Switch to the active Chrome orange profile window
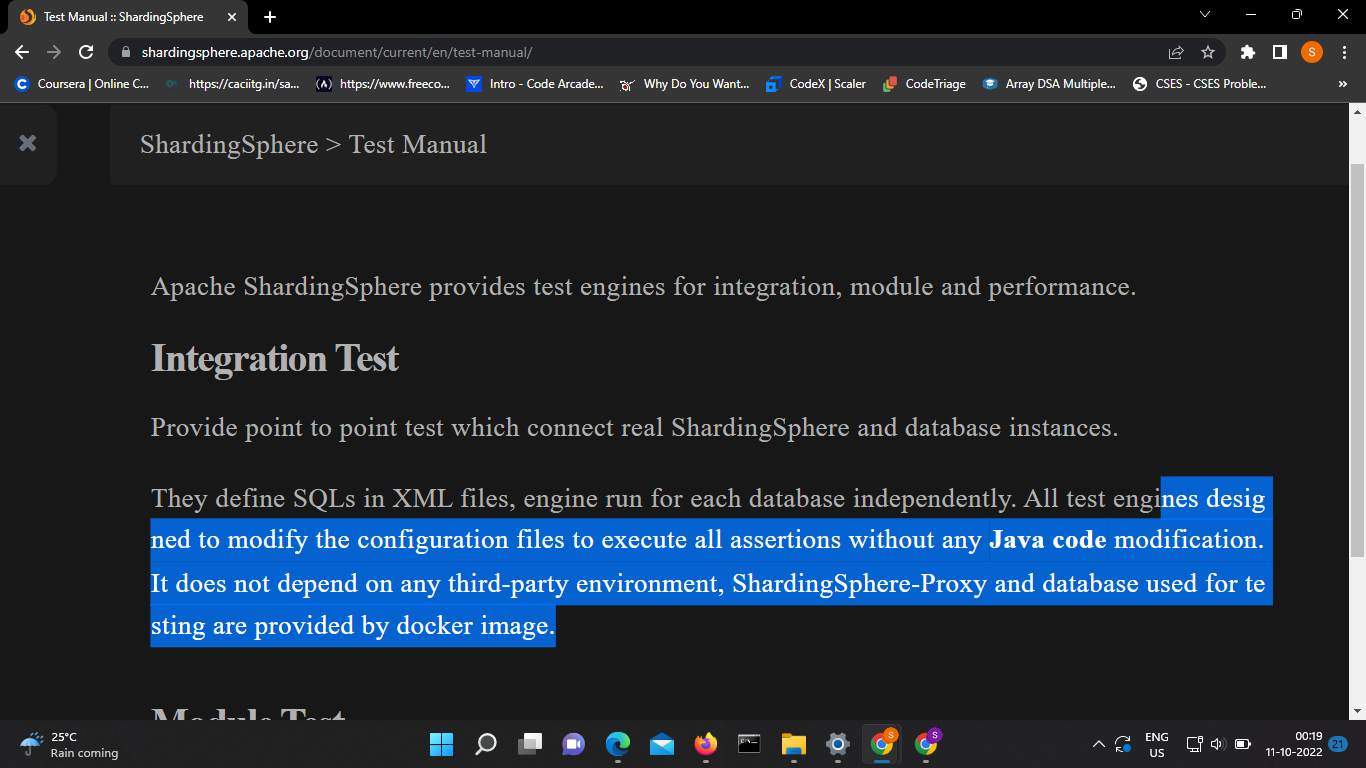Image resolution: width=1366 pixels, height=768 pixels. (x=883, y=743)
